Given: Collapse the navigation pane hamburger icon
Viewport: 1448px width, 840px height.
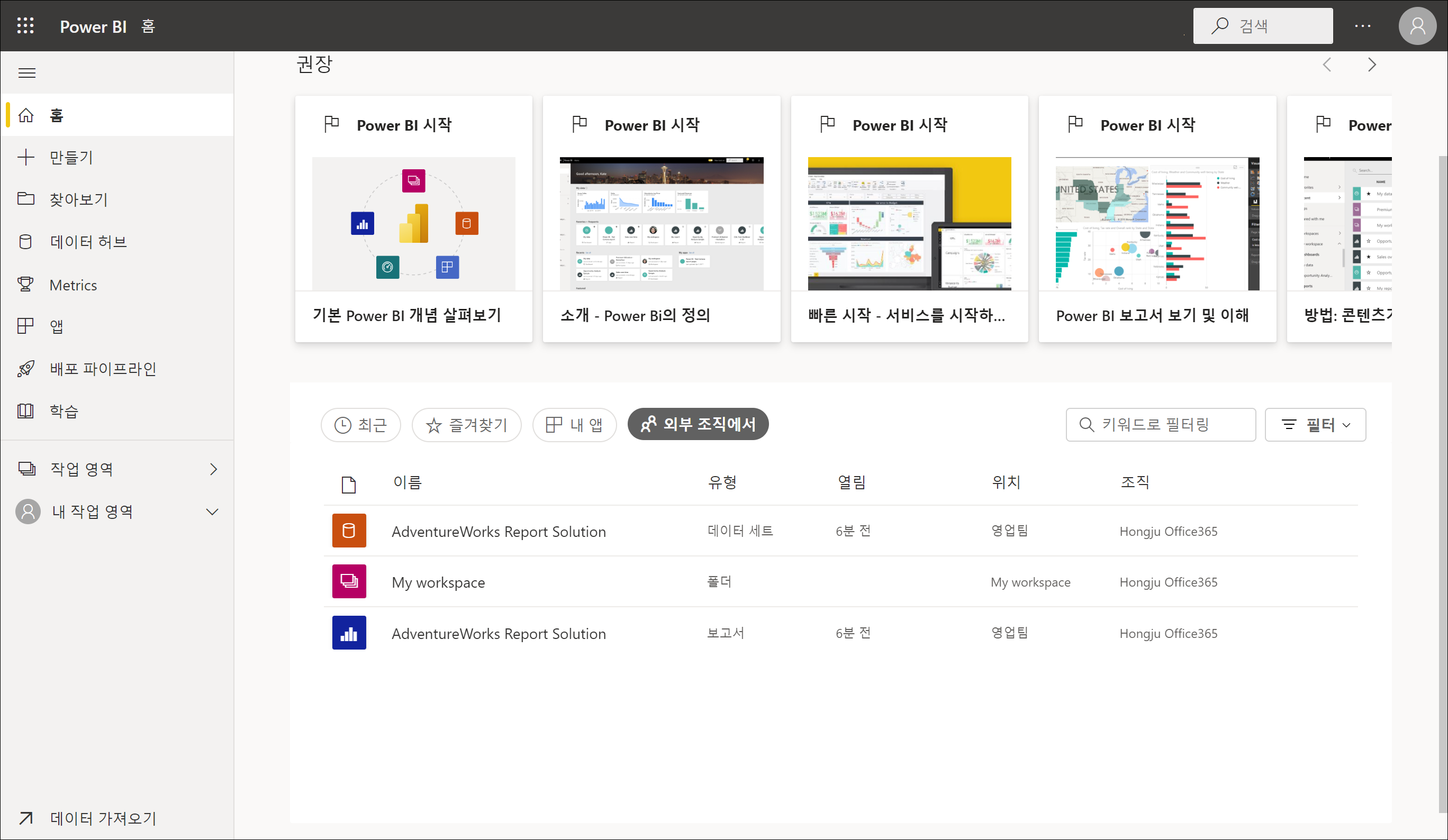Looking at the screenshot, I should pos(26,73).
